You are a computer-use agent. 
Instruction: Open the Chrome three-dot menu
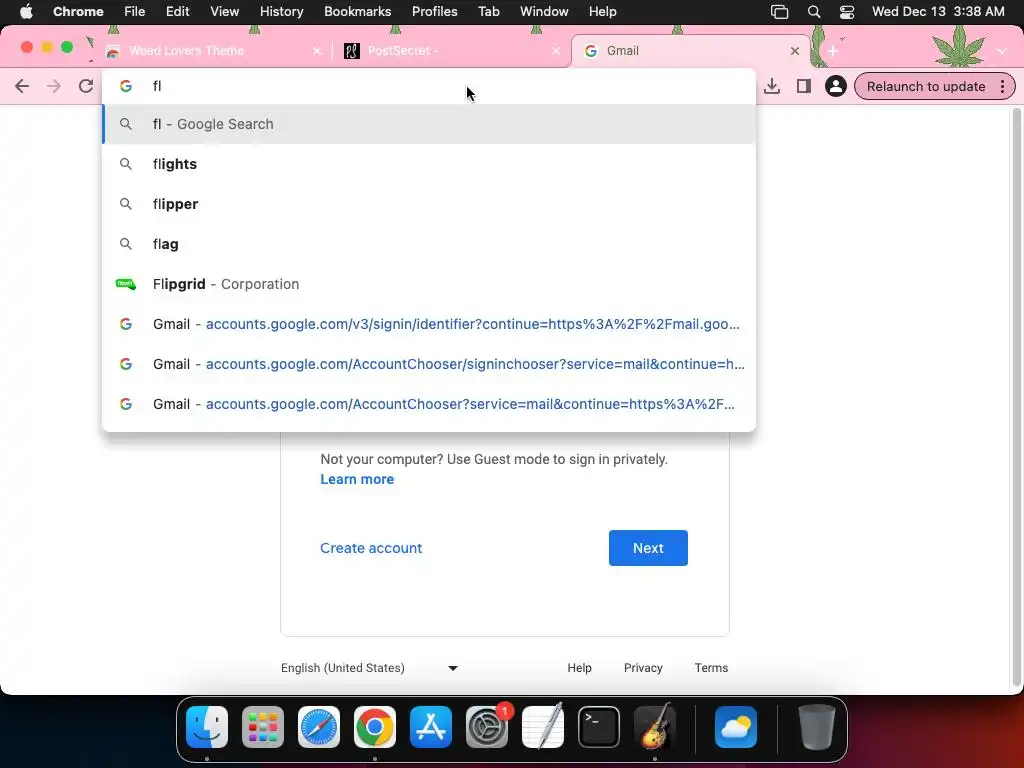pos(1002,86)
